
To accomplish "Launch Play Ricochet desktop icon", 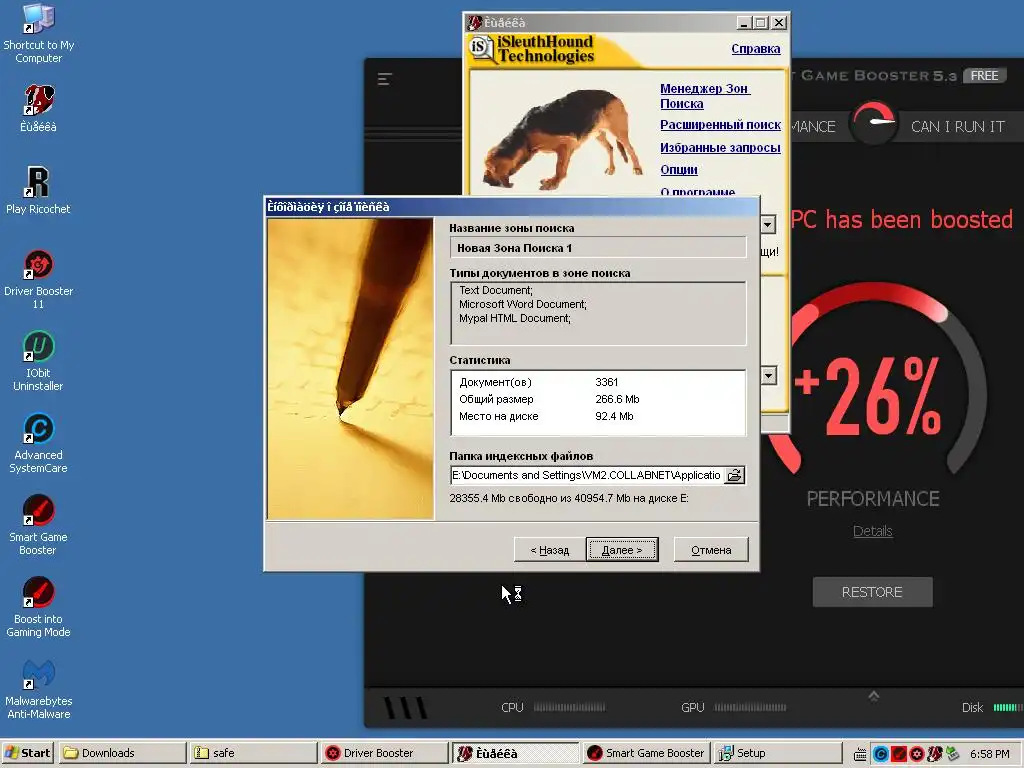I will pyautogui.click(x=39, y=190).
